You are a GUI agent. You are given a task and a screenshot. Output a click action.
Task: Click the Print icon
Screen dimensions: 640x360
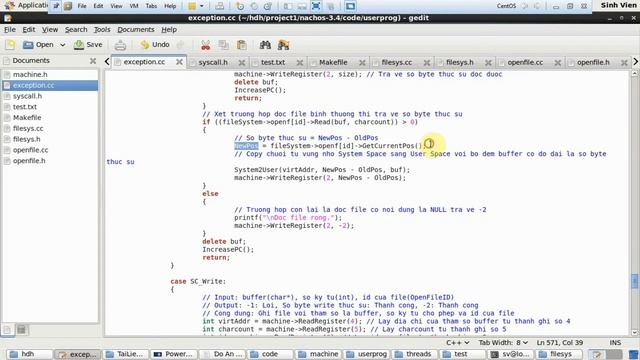coord(120,45)
